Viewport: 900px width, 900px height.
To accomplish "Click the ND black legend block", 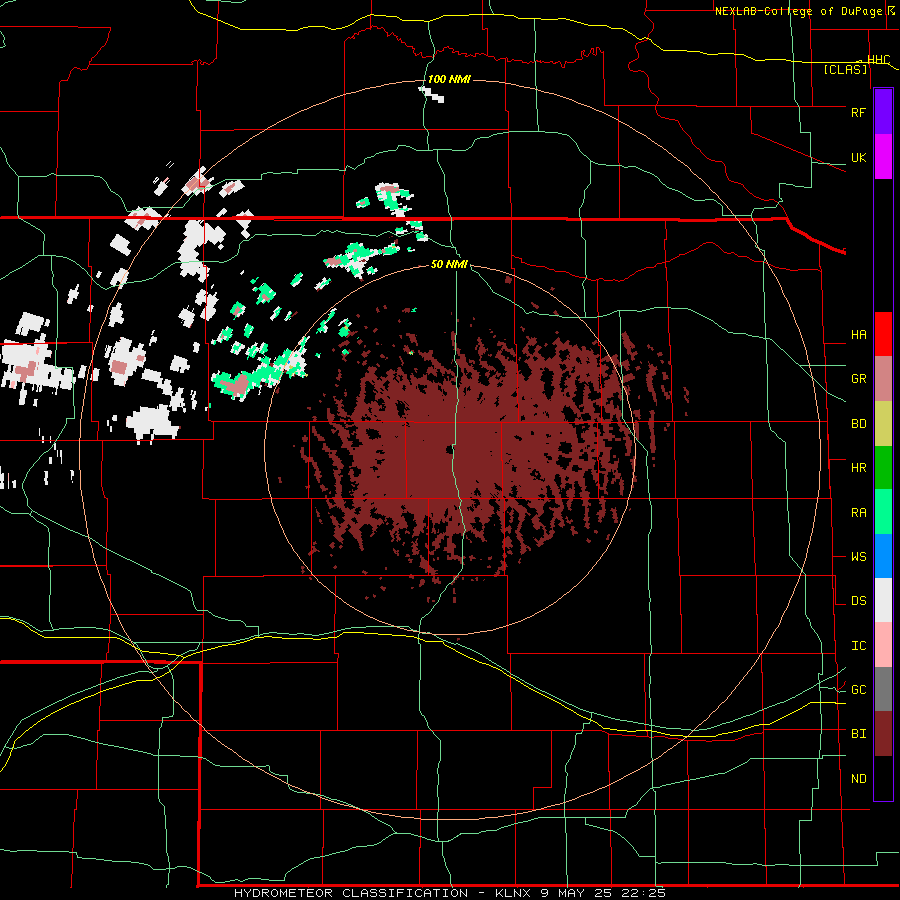I will (x=883, y=778).
